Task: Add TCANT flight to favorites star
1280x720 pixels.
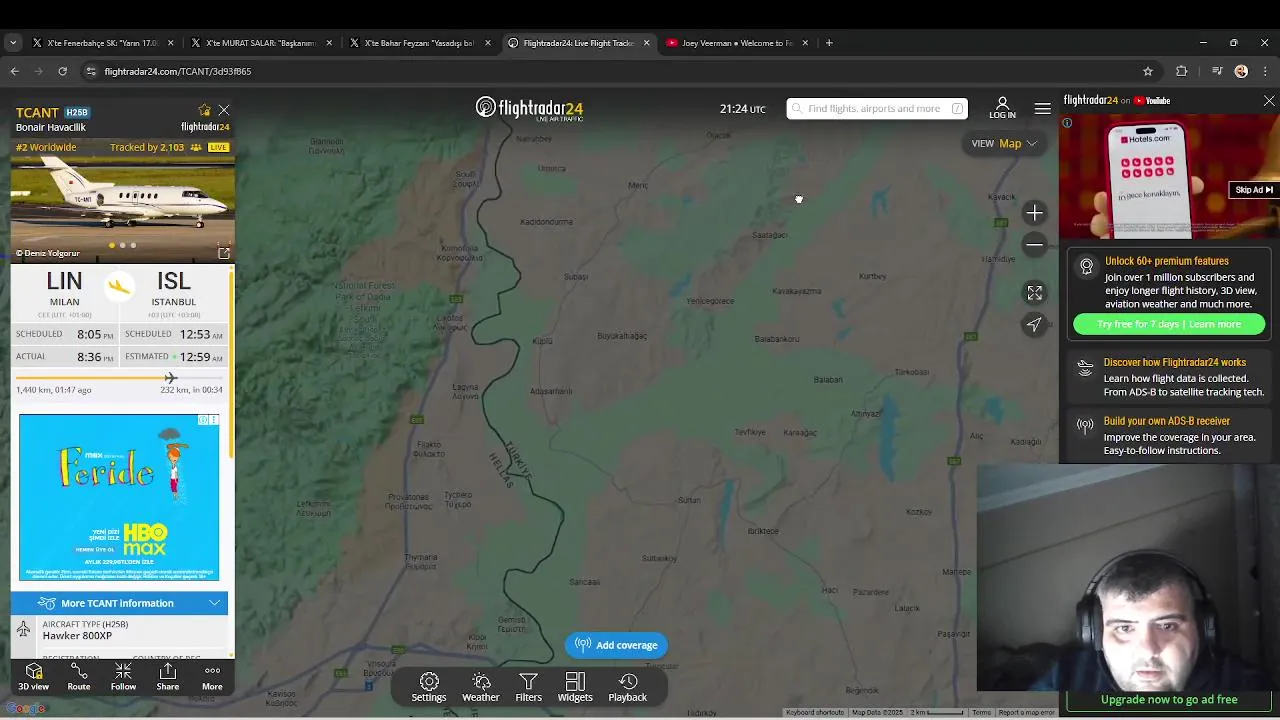Action: click(x=205, y=110)
